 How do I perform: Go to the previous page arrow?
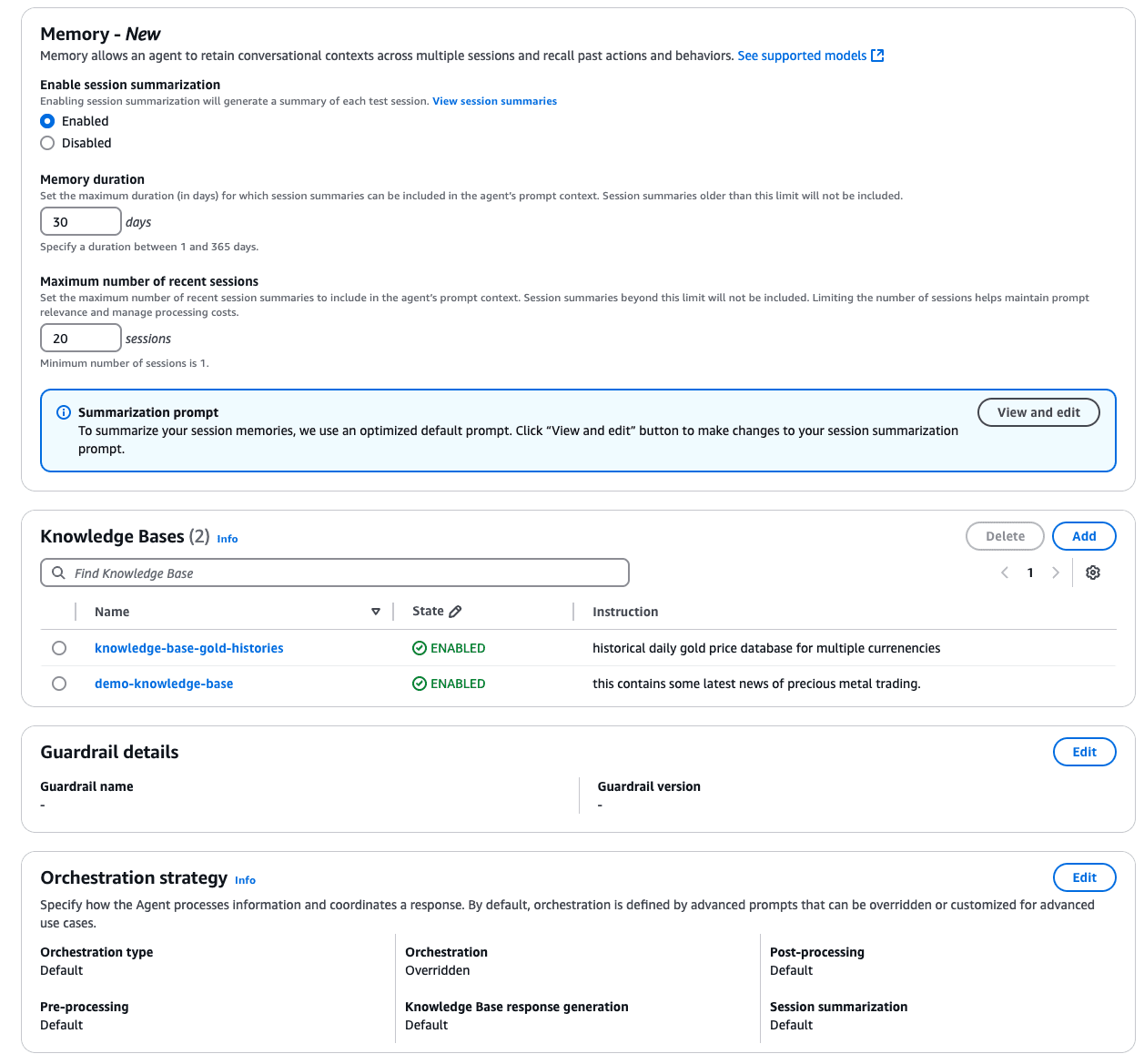[1005, 573]
